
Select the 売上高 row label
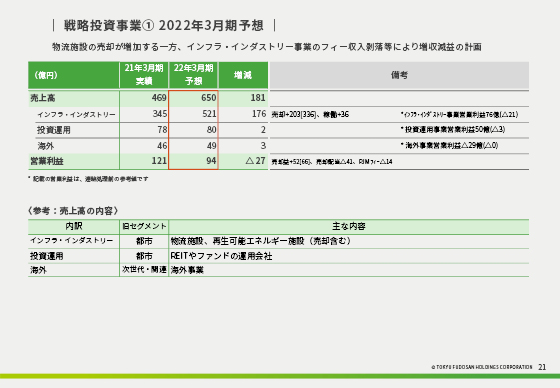coord(43,98)
